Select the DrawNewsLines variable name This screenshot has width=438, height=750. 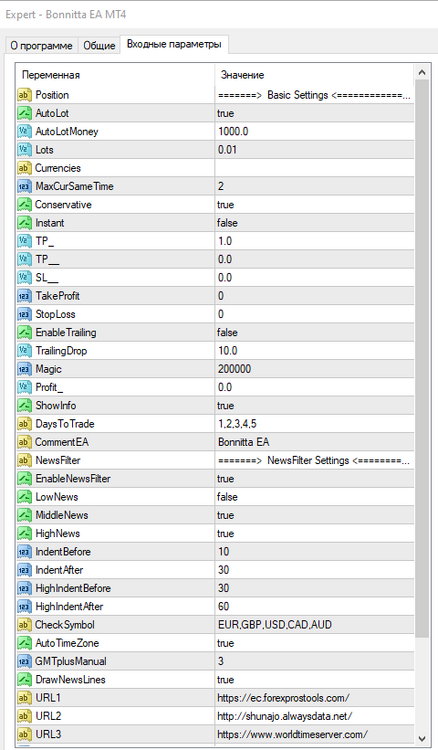point(70,680)
